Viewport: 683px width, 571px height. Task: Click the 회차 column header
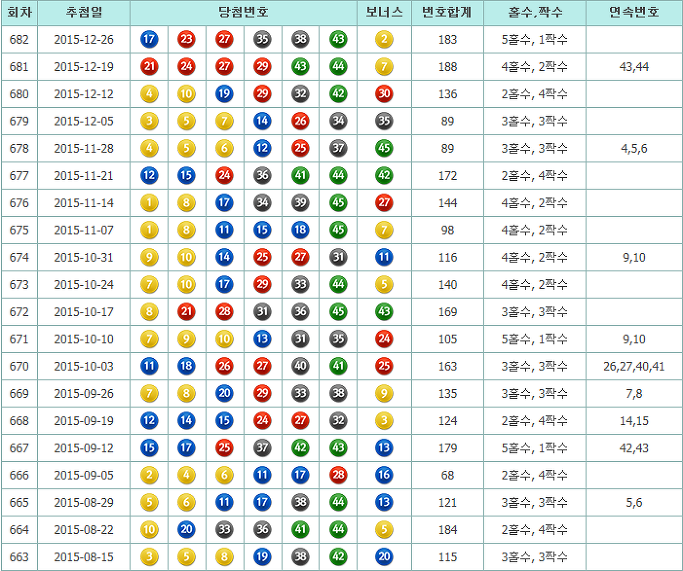(x=20, y=13)
